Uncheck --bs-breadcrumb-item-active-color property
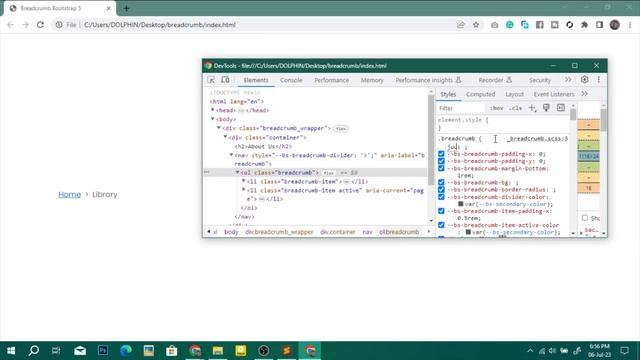 coord(441,225)
